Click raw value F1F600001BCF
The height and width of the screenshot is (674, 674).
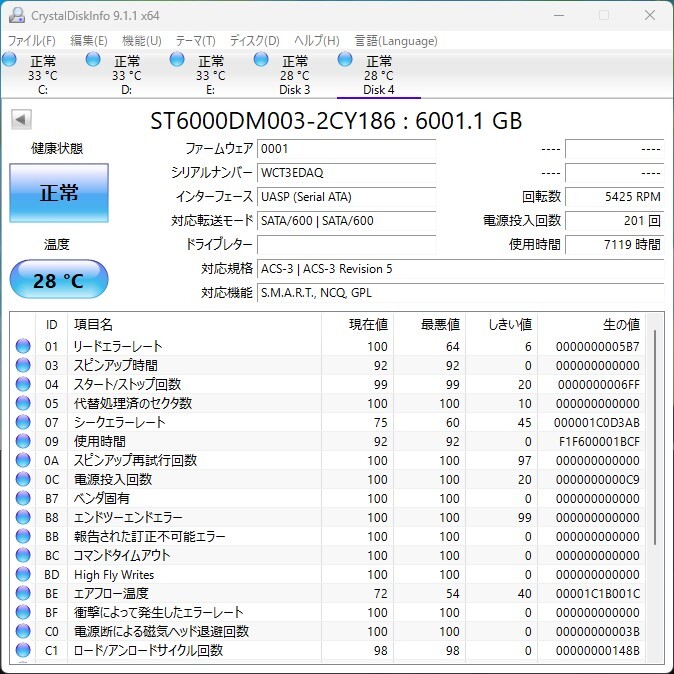pos(599,441)
